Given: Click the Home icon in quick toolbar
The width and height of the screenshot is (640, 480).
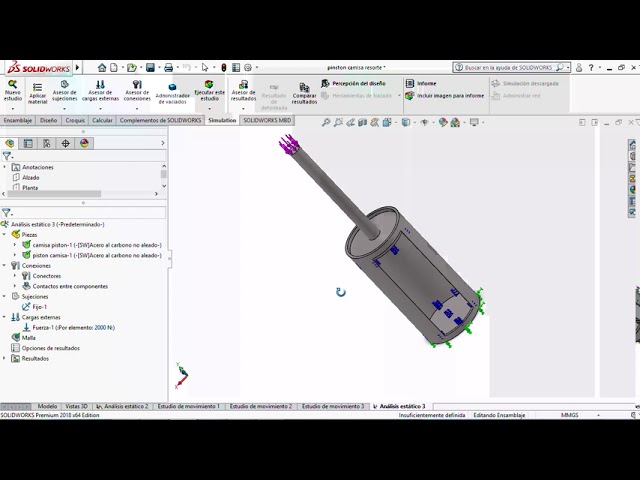Looking at the screenshot, I should (102, 67).
